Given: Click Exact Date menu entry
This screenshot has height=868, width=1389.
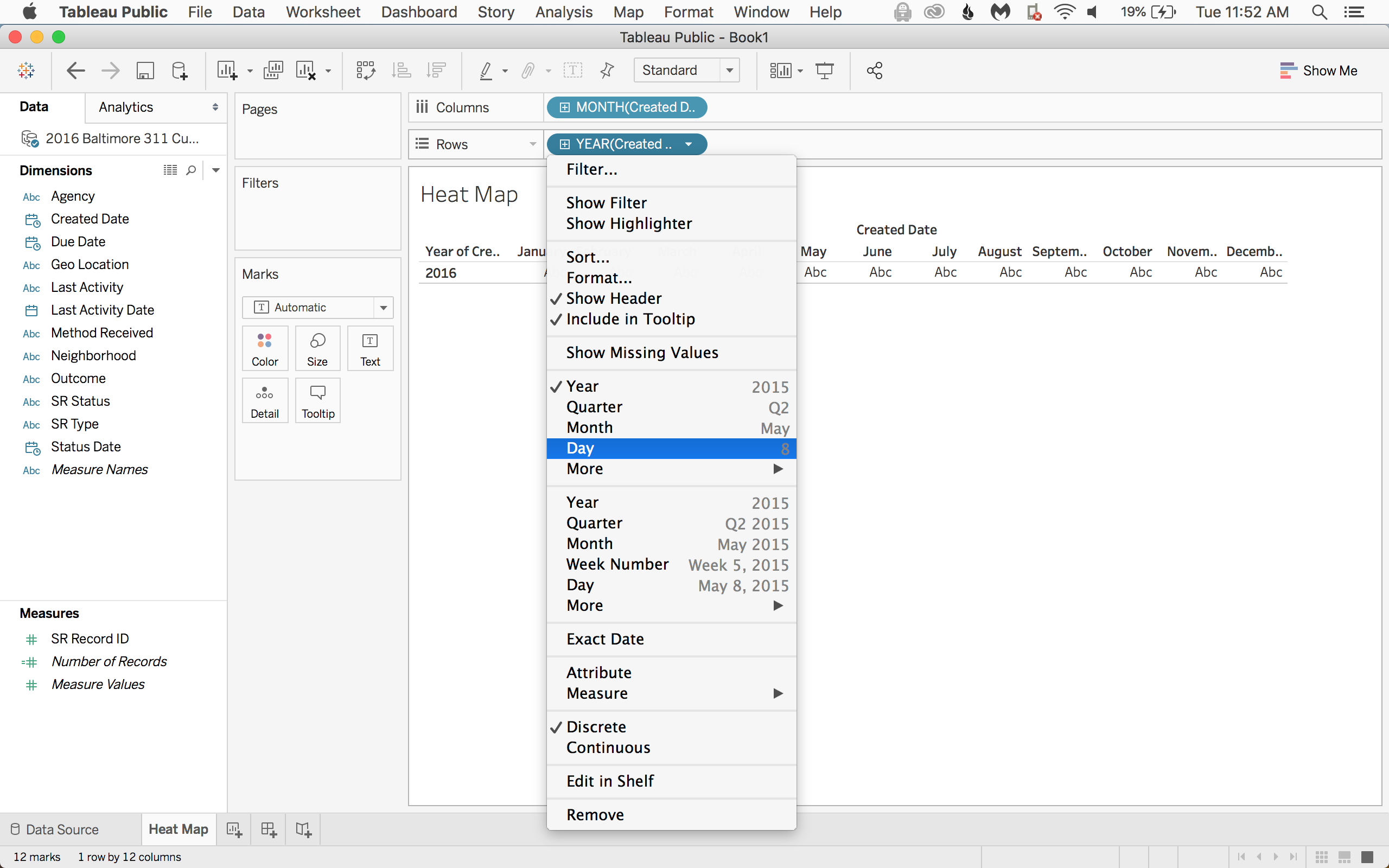Looking at the screenshot, I should [x=671, y=639].
